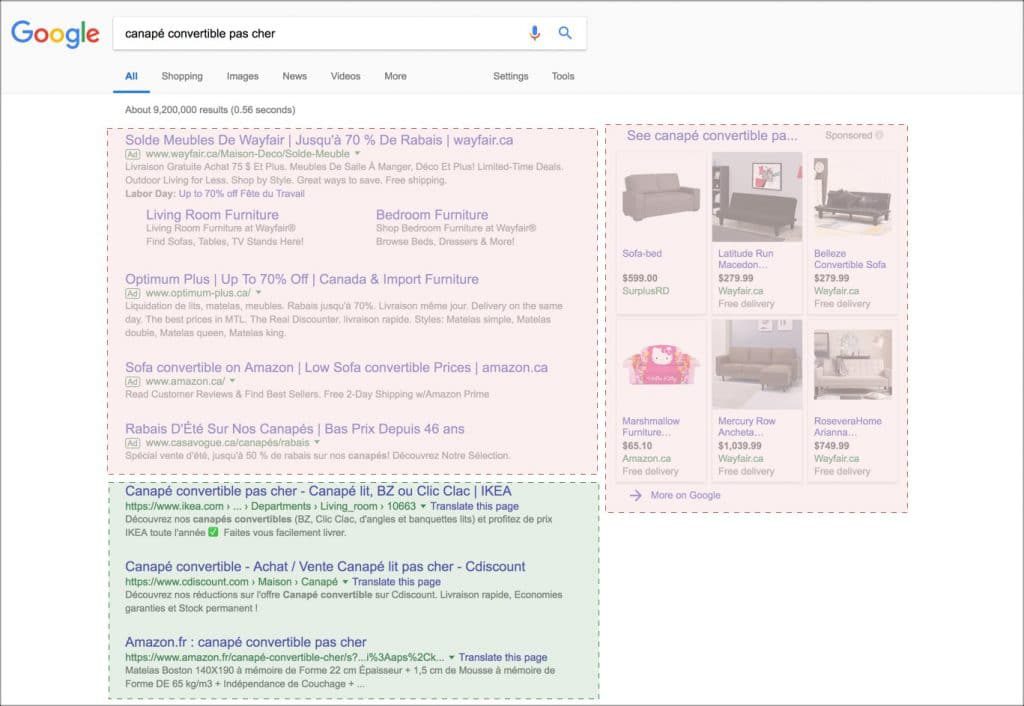The height and width of the screenshot is (706, 1024).
Task: Open Mercury Row Ancheta product title
Action: [x=746, y=426]
